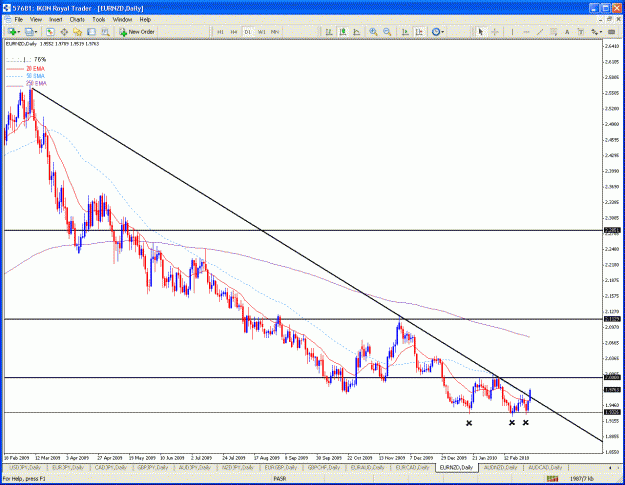Toggle the Terminal panel icon
The image size is (625, 485).
click(91, 32)
